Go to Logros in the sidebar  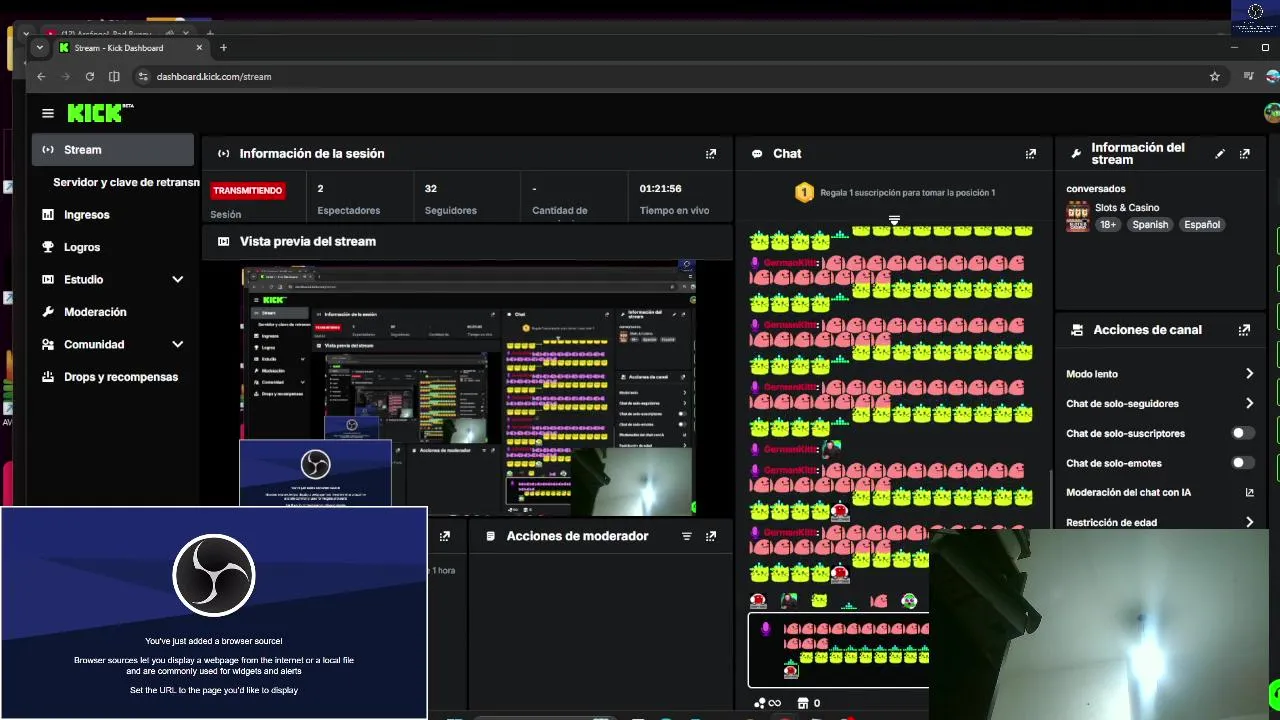82,247
